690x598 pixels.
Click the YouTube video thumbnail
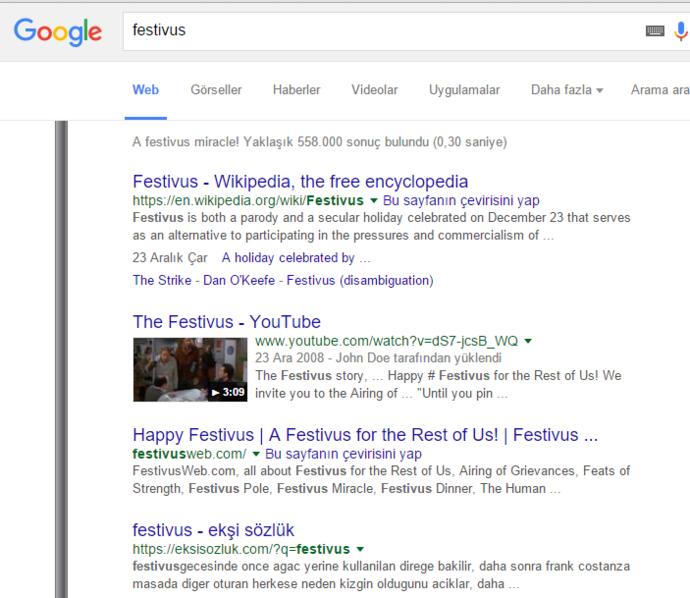point(190,370)
